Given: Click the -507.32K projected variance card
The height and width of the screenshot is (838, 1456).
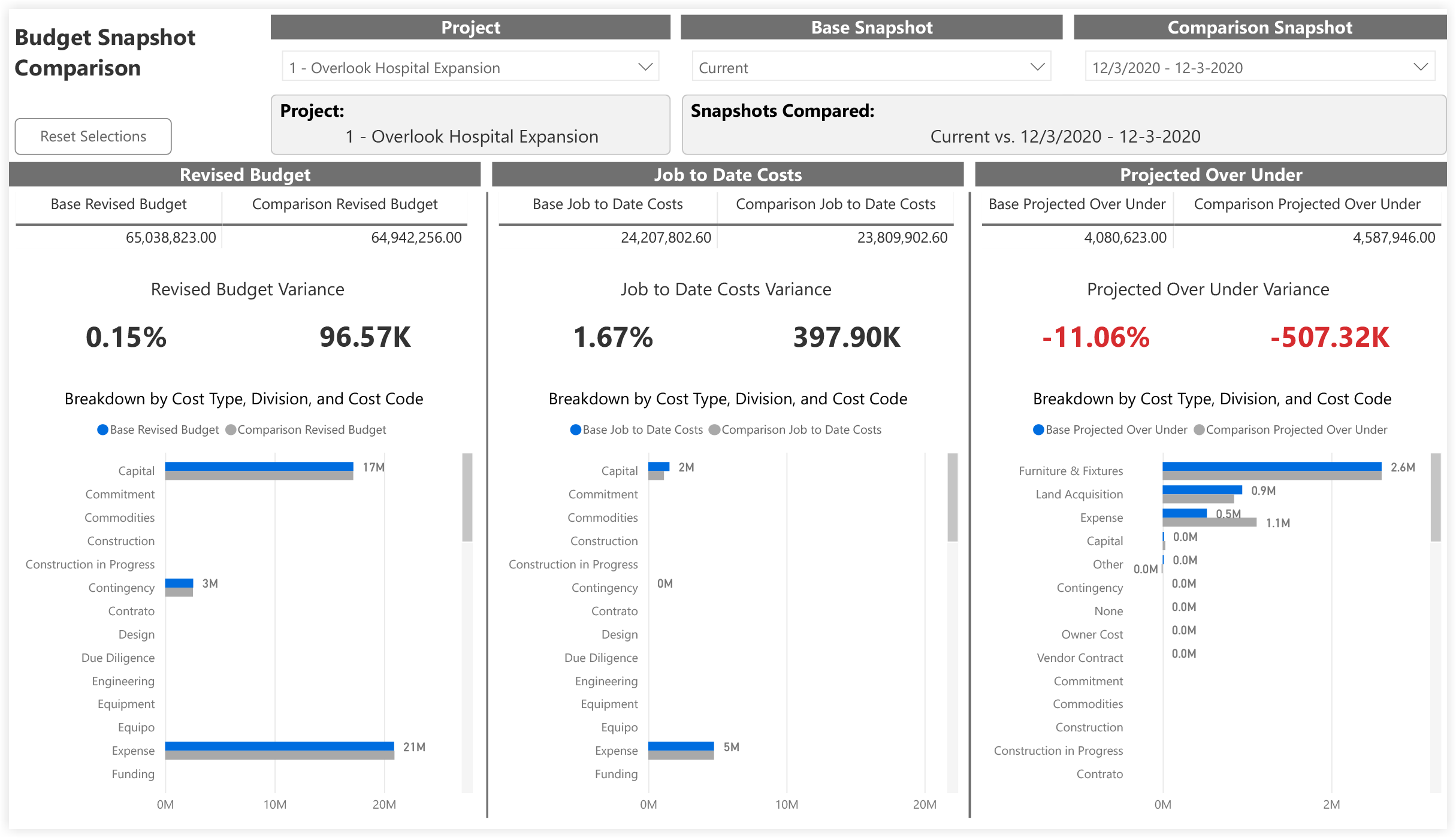Looking at the screenshot, I should tap(1330, 337).
